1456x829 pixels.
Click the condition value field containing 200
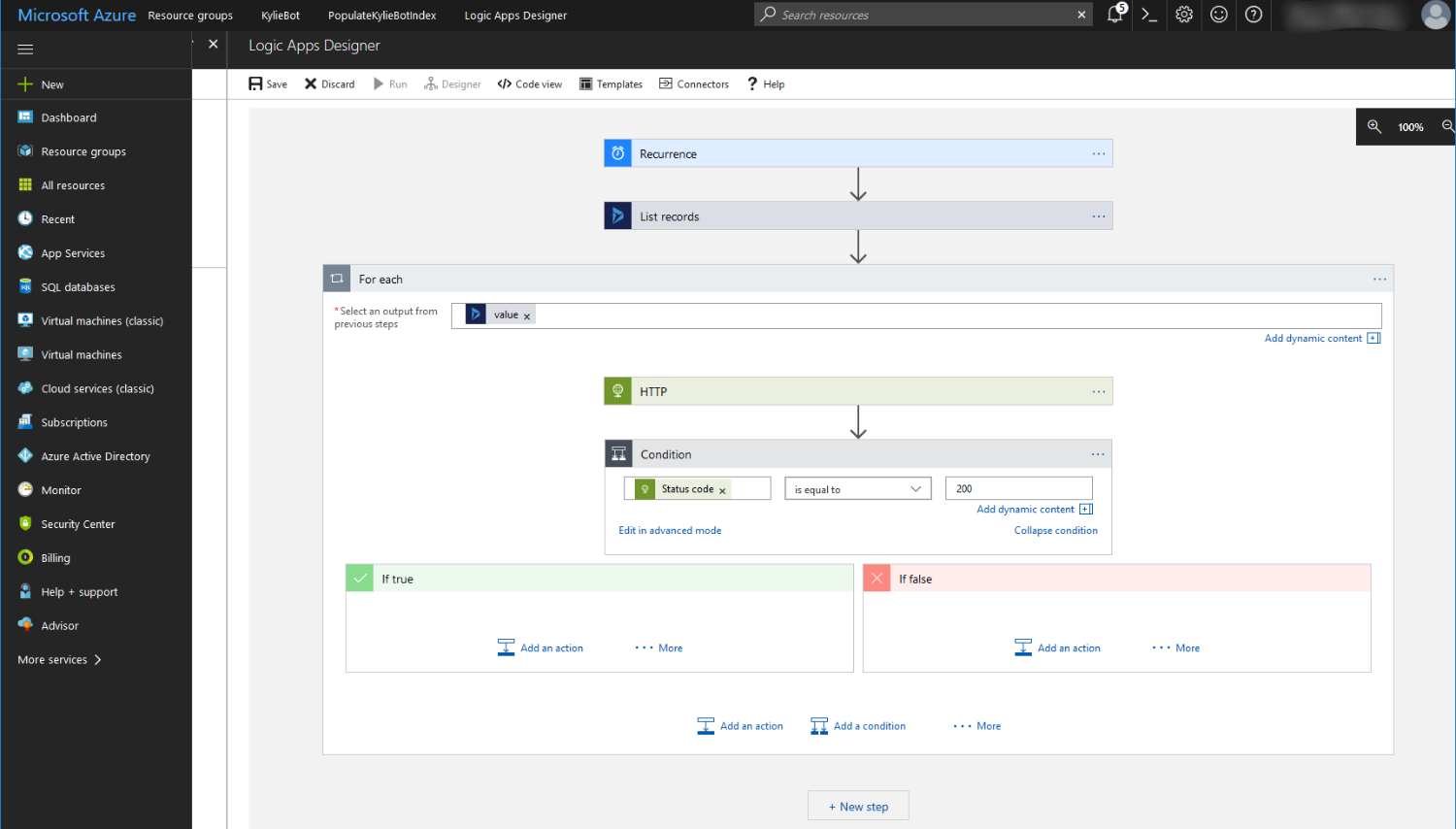click(x=1018, y=489)
